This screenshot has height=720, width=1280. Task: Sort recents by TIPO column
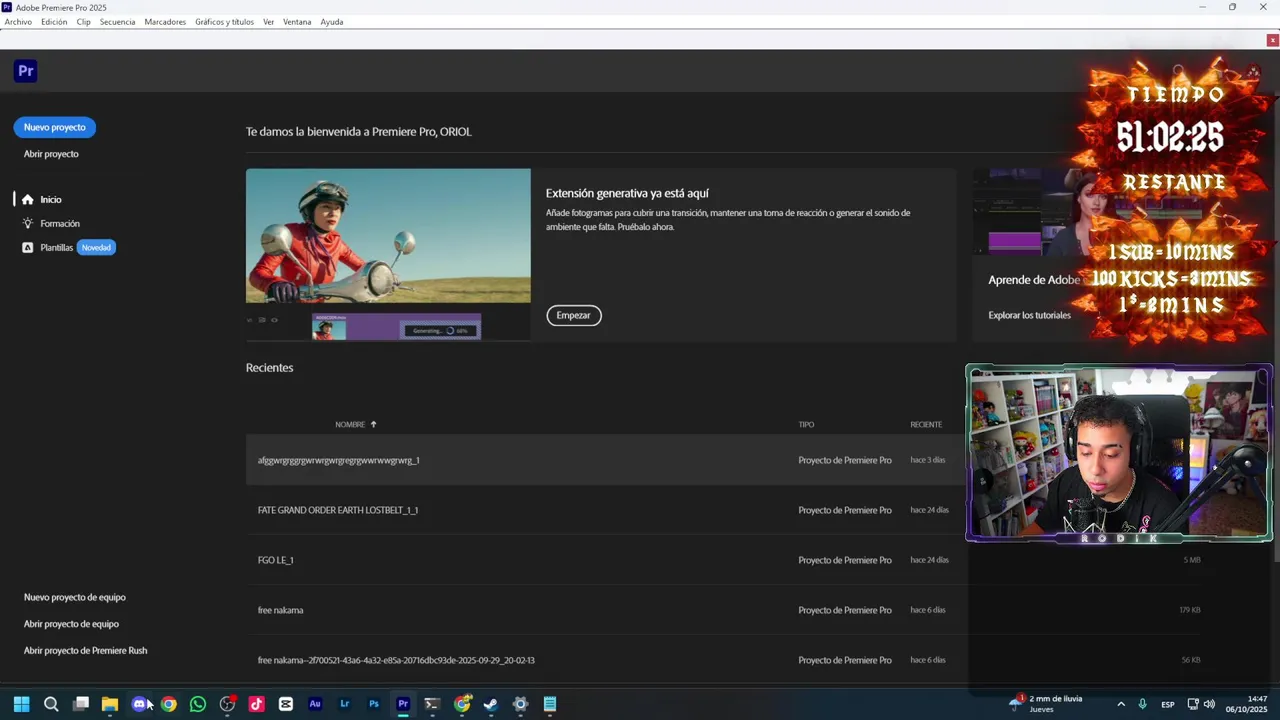pos(806,424)
